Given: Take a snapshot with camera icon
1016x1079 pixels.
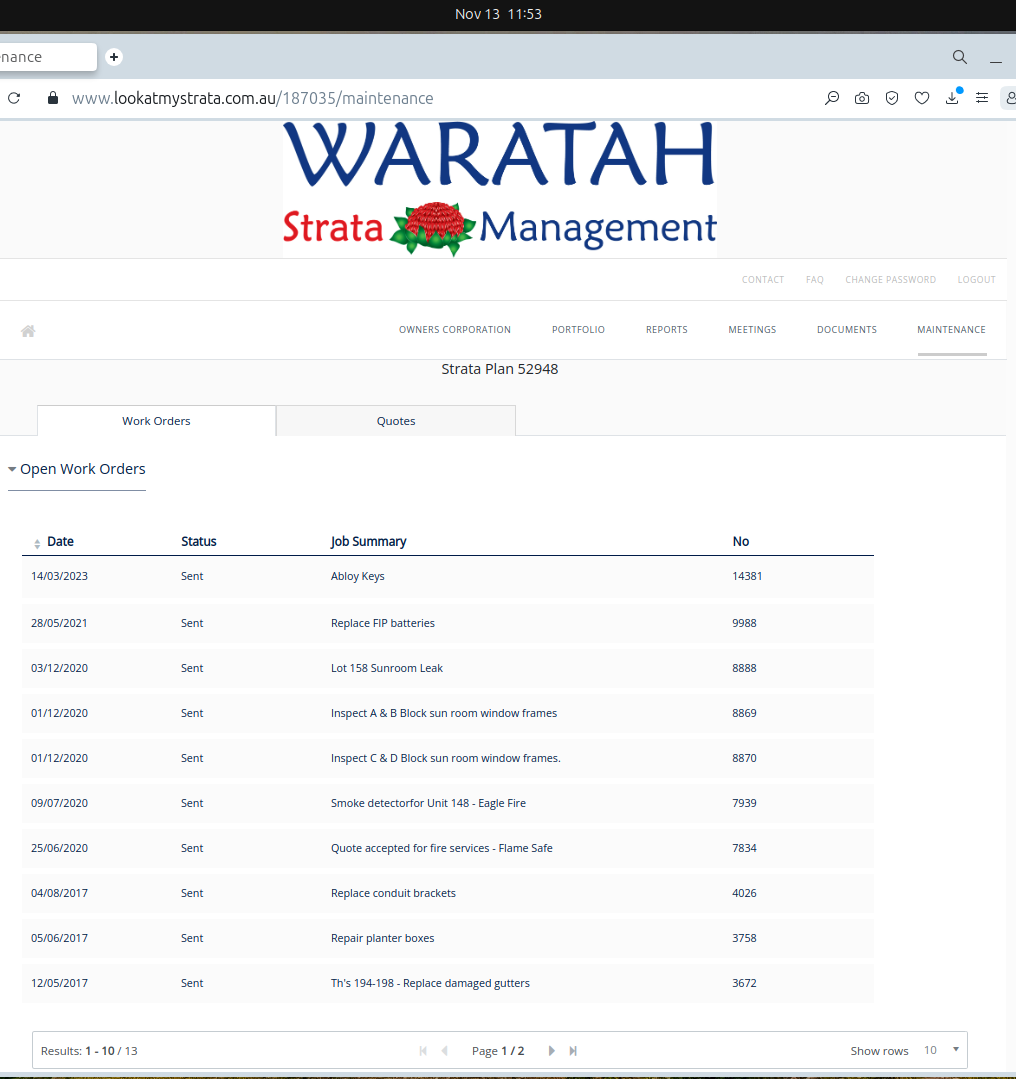Looking at the screenshot, I should click(x=862, y=98).
